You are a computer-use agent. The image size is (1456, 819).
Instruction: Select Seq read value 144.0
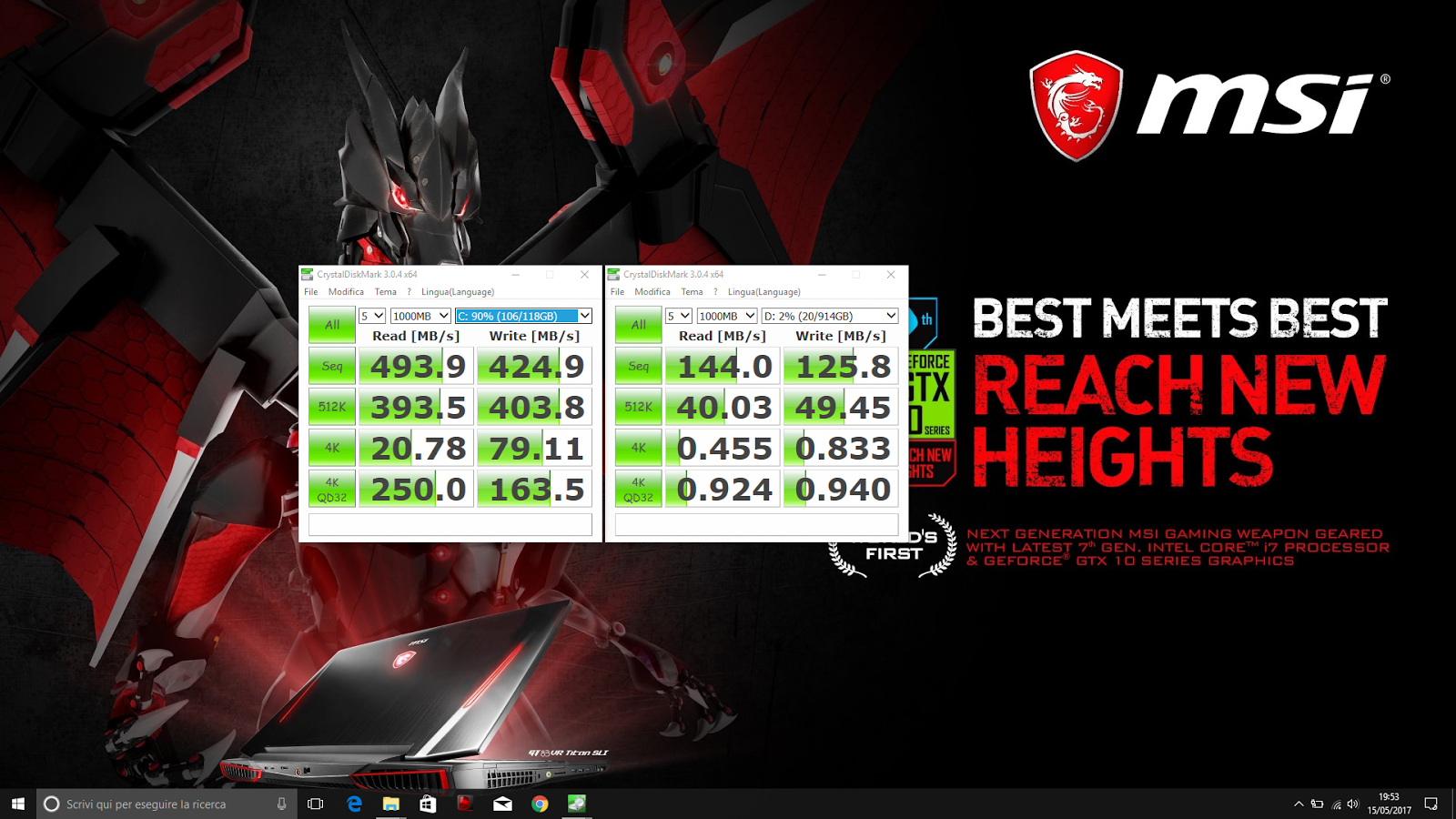coord(723,366)
